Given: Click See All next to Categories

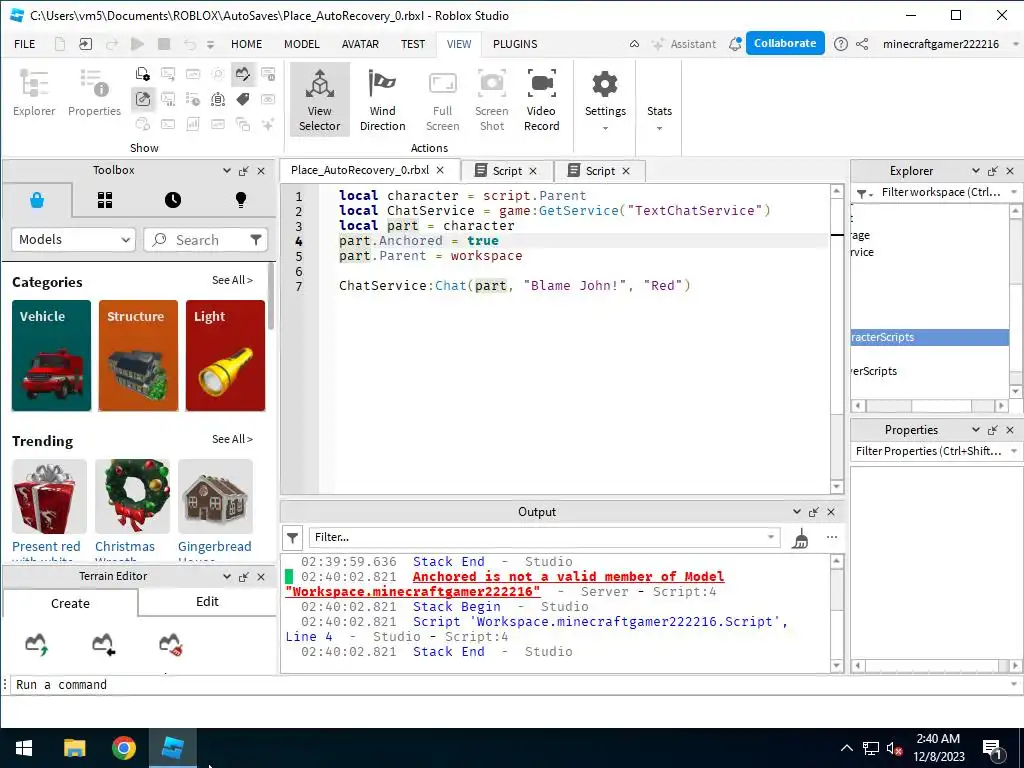Looking at the screenshot, I should coord(232,280).
